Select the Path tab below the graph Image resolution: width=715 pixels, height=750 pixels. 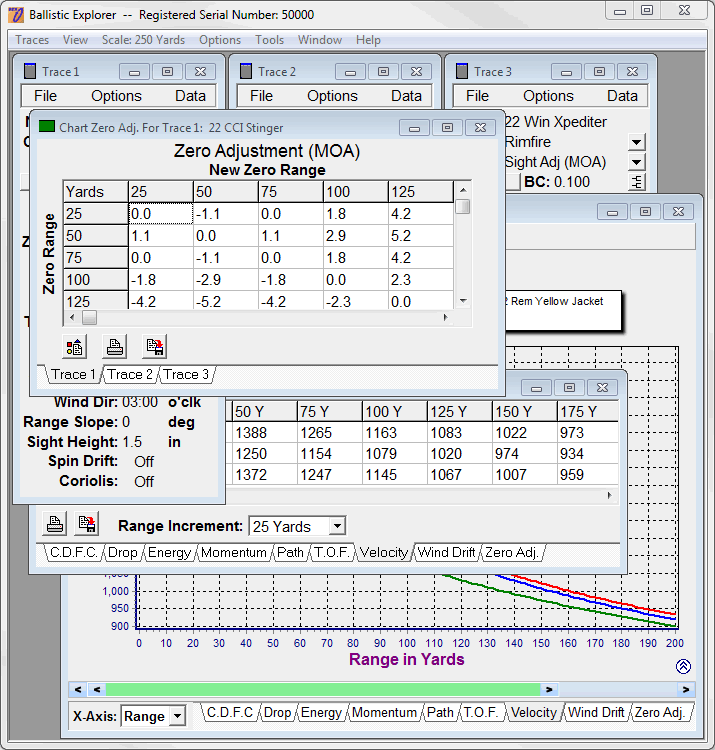(x=440, y=712)
